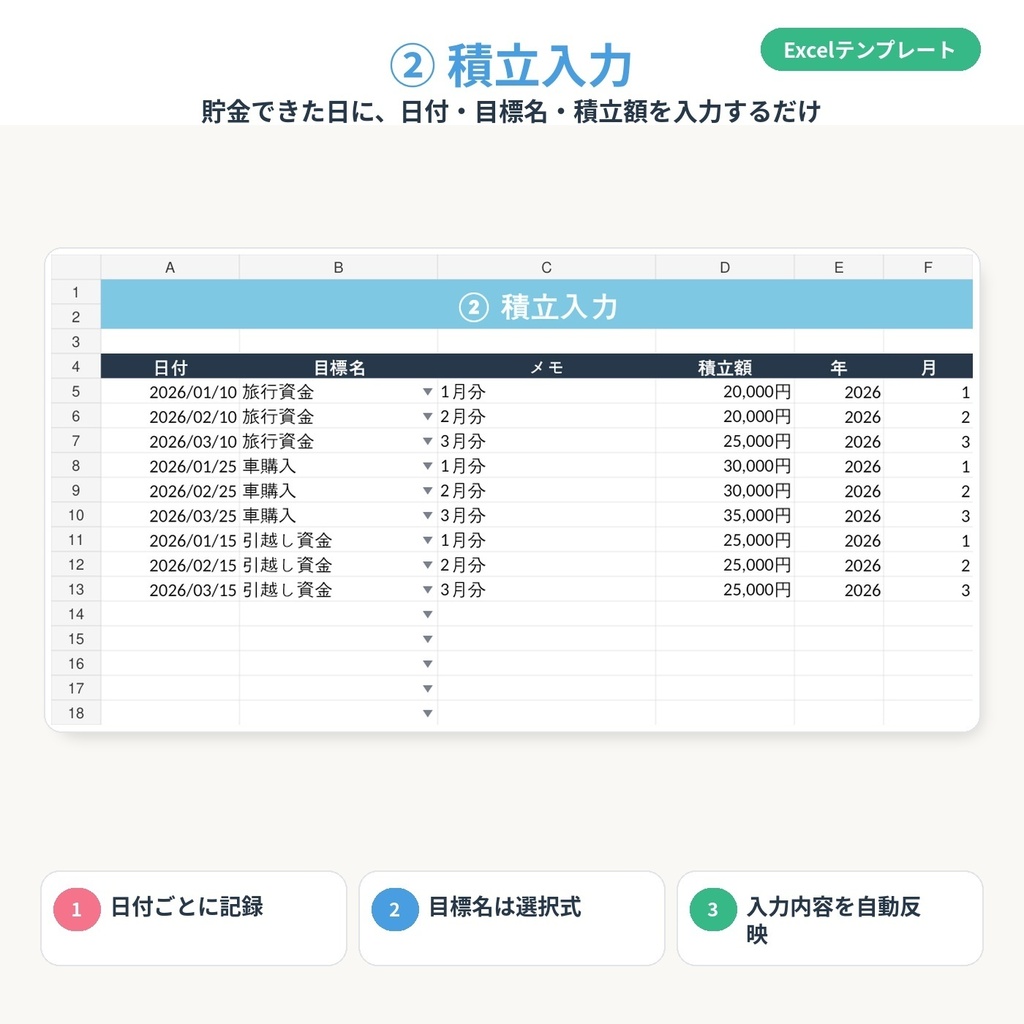
Task: Open the 目標名 dropdown for 2026/02/10
Action: tap(428, 417)
